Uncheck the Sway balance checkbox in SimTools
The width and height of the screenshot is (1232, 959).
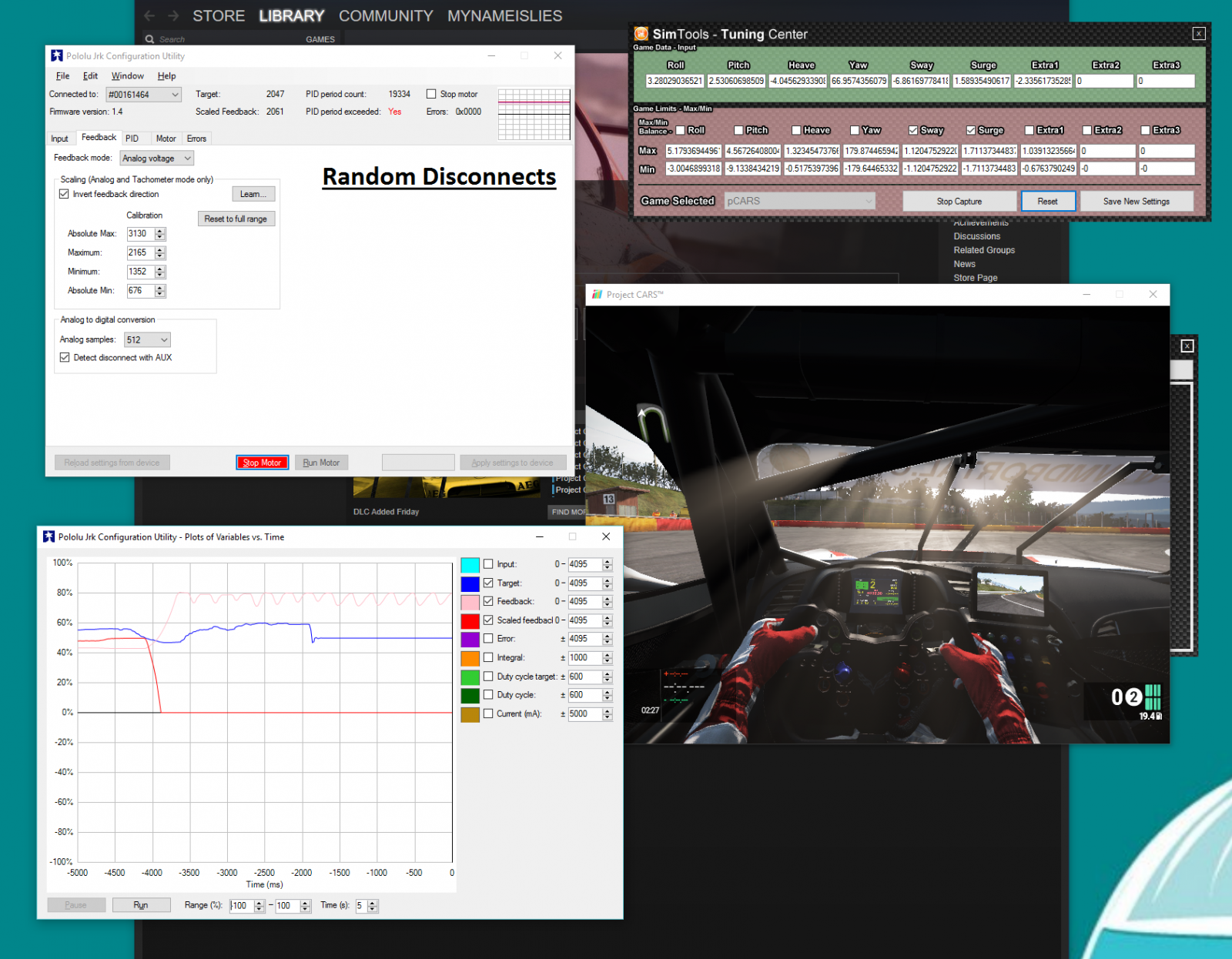tap(912, 131)
